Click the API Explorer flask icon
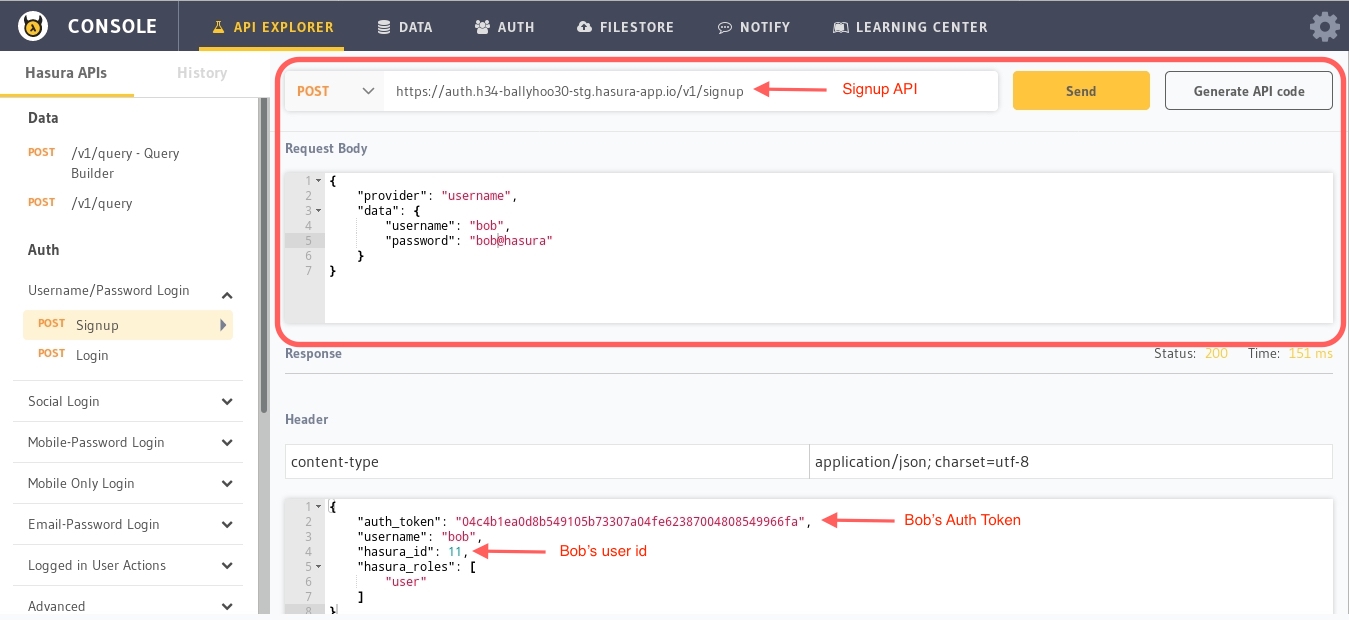Image resolution: width=1349 pixels, height=620 pixels. pos(219,28)
